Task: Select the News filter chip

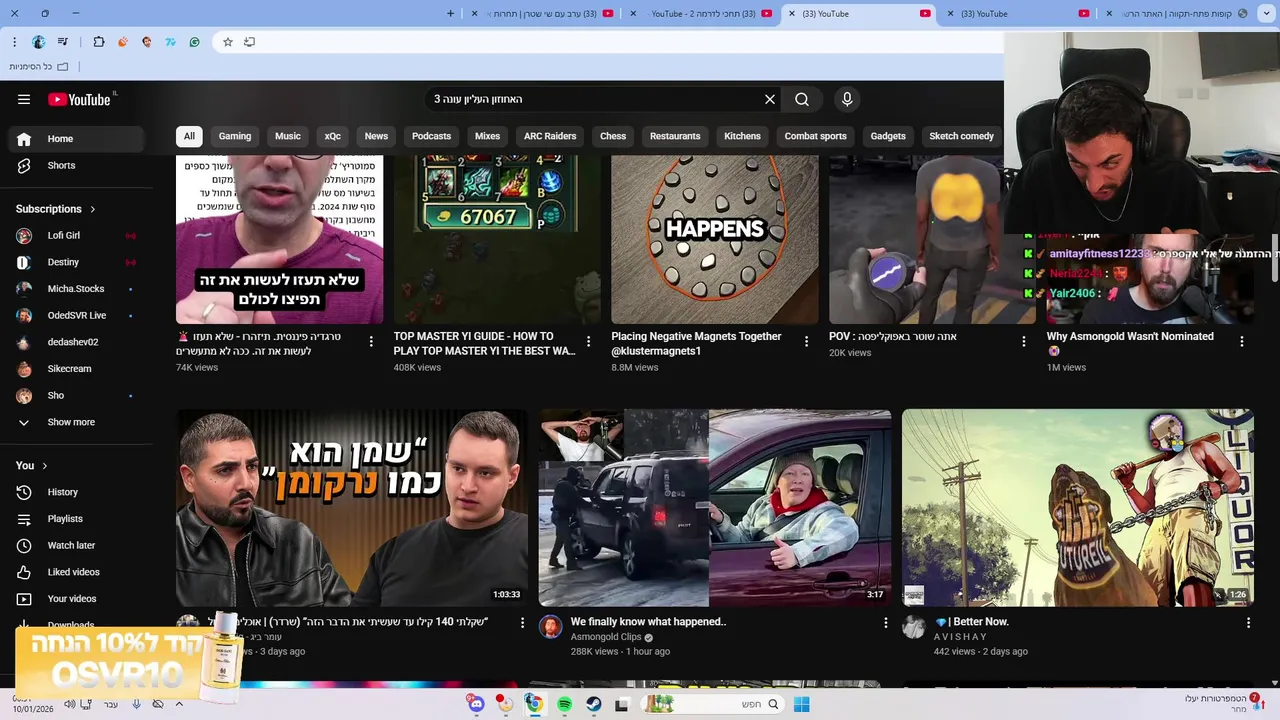Action: click(376, 136)
